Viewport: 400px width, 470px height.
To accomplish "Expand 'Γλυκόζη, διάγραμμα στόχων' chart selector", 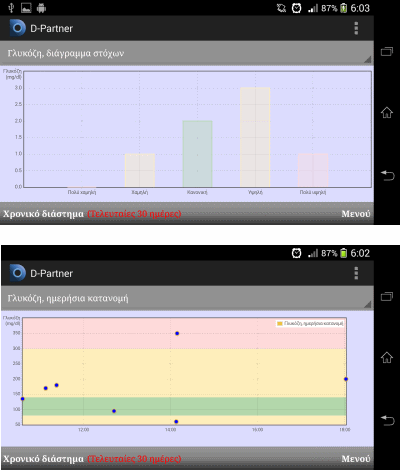I will pos(187,53).
